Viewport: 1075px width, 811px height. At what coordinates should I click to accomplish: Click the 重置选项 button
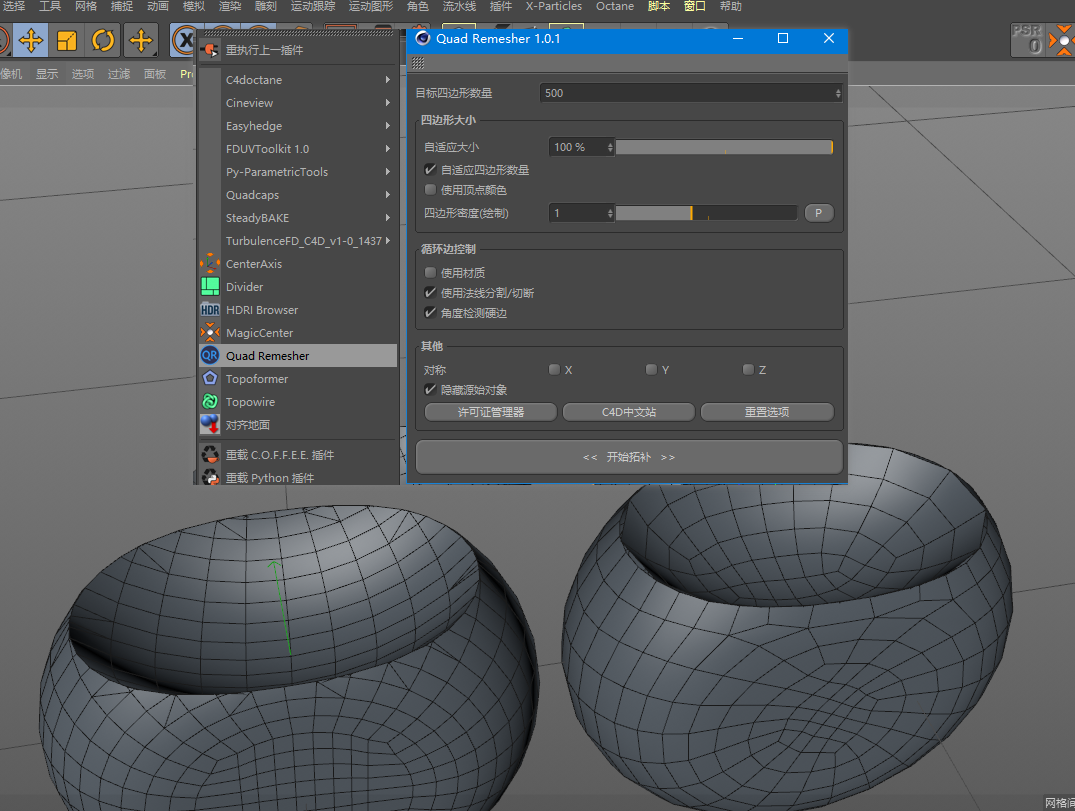click(x=767, y=412)
